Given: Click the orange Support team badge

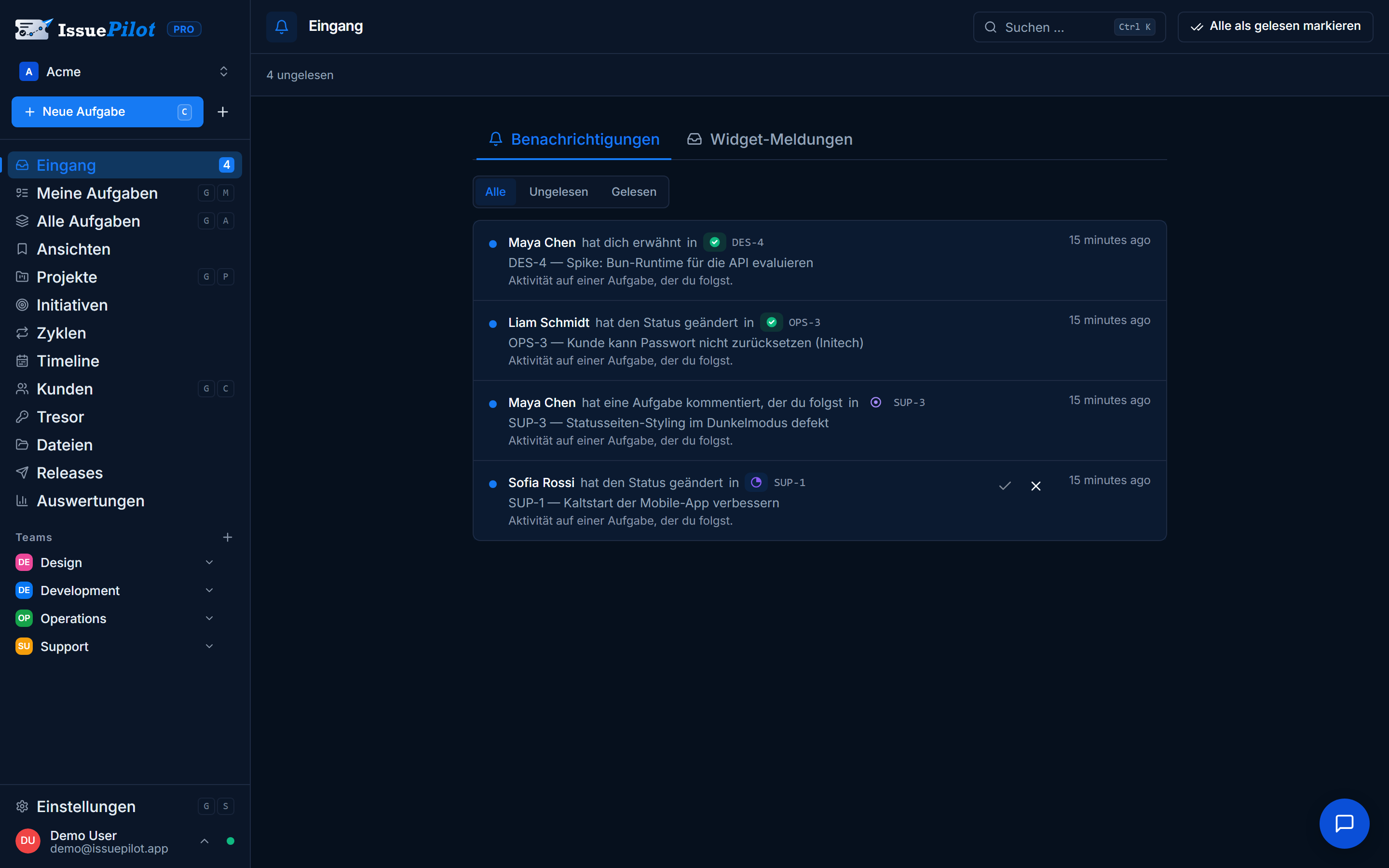Looking at the screenshot, I should click(x=24, y=646).
